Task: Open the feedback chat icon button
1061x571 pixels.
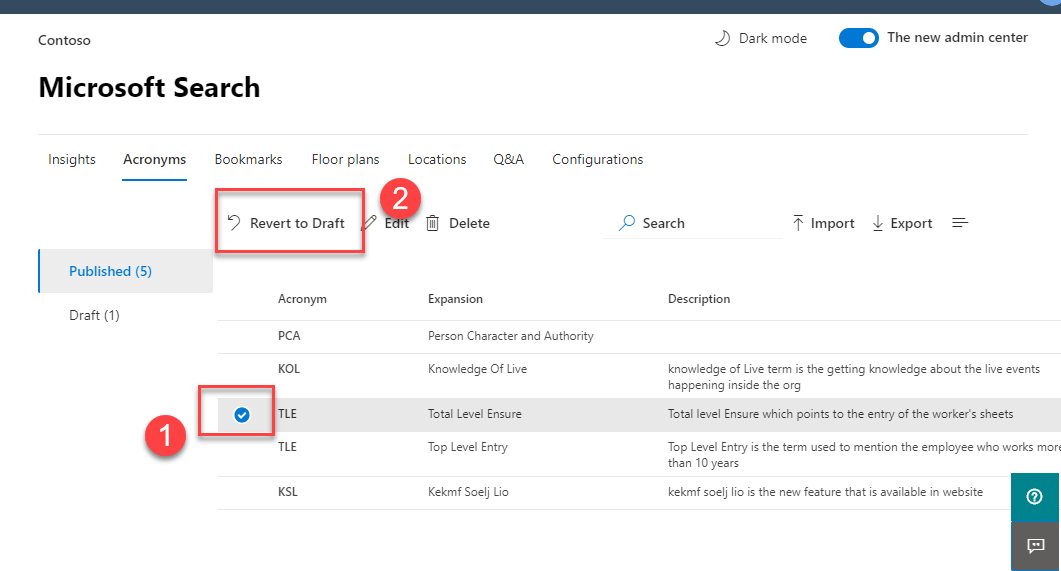Action: 1035,546
